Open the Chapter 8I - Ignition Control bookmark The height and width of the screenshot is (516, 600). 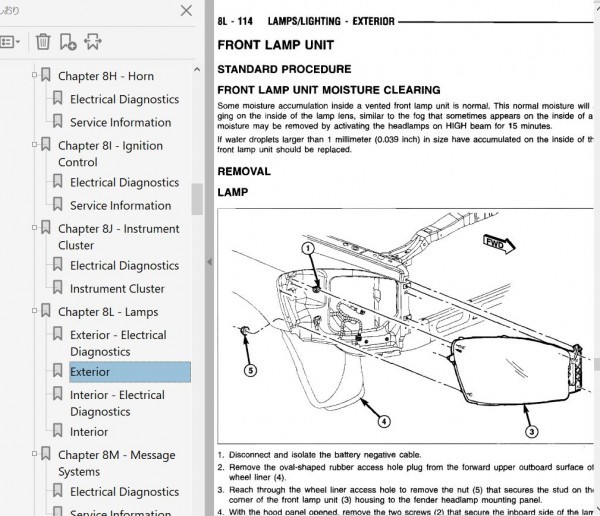tap(110, 154)
